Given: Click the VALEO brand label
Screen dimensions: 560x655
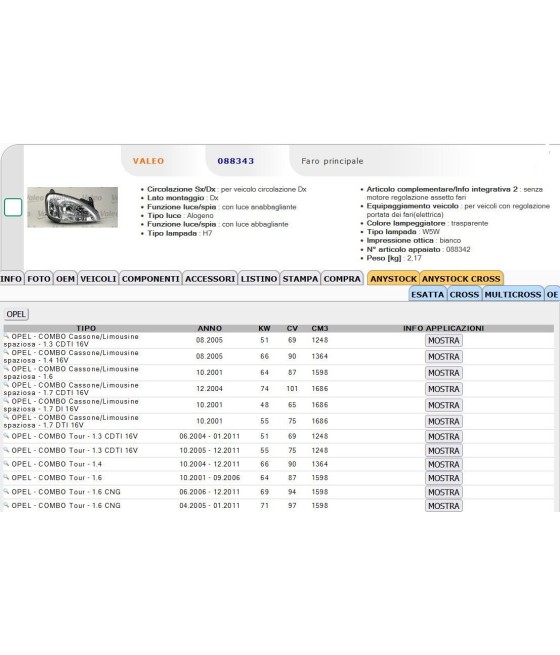Looking at the screenshot, I should (x=148, y=161).
